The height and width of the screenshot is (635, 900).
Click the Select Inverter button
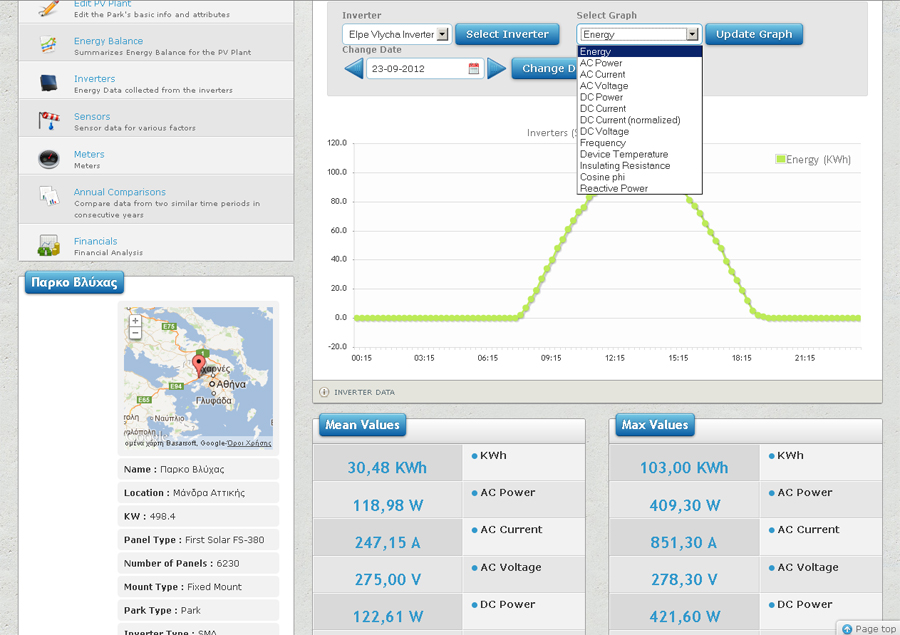507,34
